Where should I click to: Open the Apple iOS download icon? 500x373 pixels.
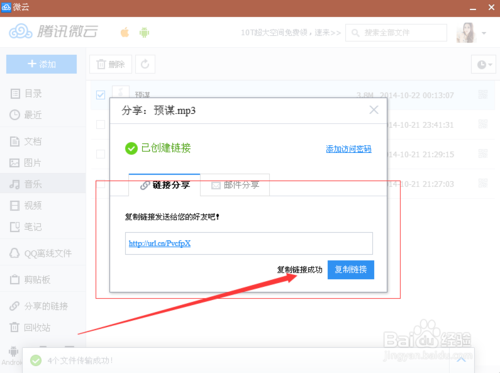(125, 32)
